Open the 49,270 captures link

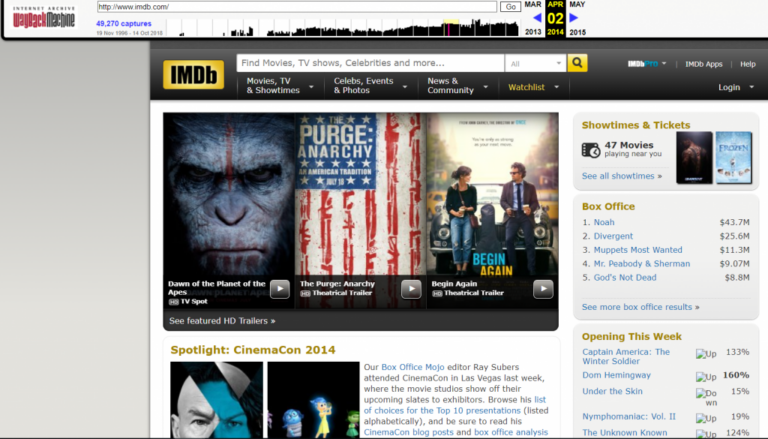(x=123, y=24)
